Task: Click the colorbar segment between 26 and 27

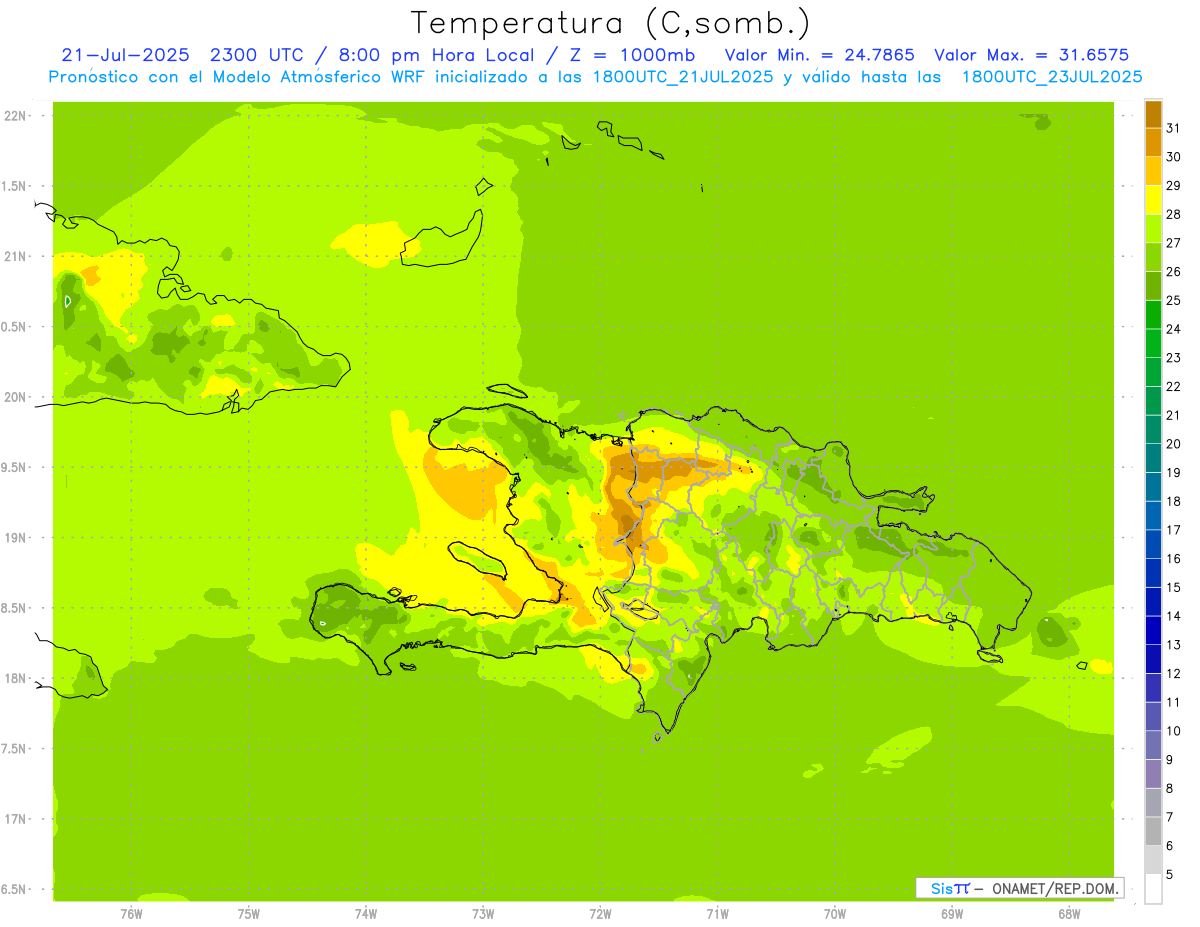Action: pos(1154,257)
